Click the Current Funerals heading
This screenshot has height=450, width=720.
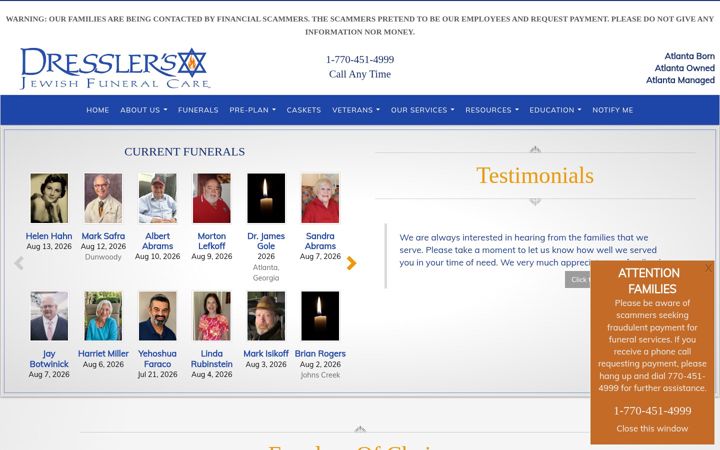click(185, 152)
